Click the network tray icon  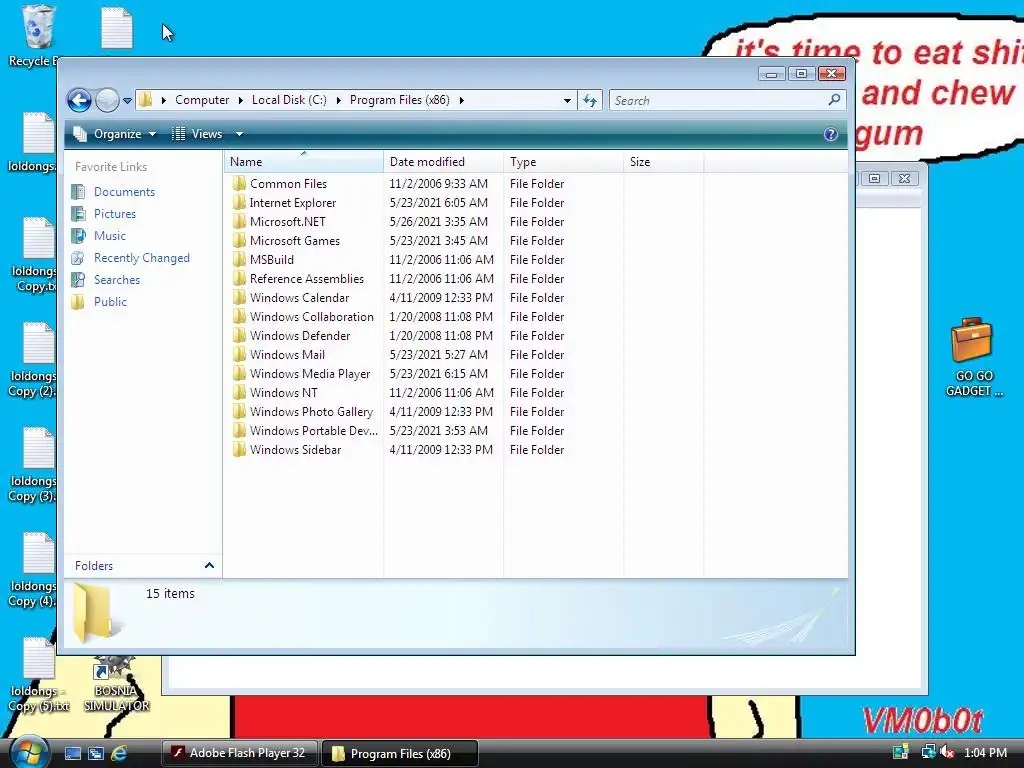click(x=928, y=752)
